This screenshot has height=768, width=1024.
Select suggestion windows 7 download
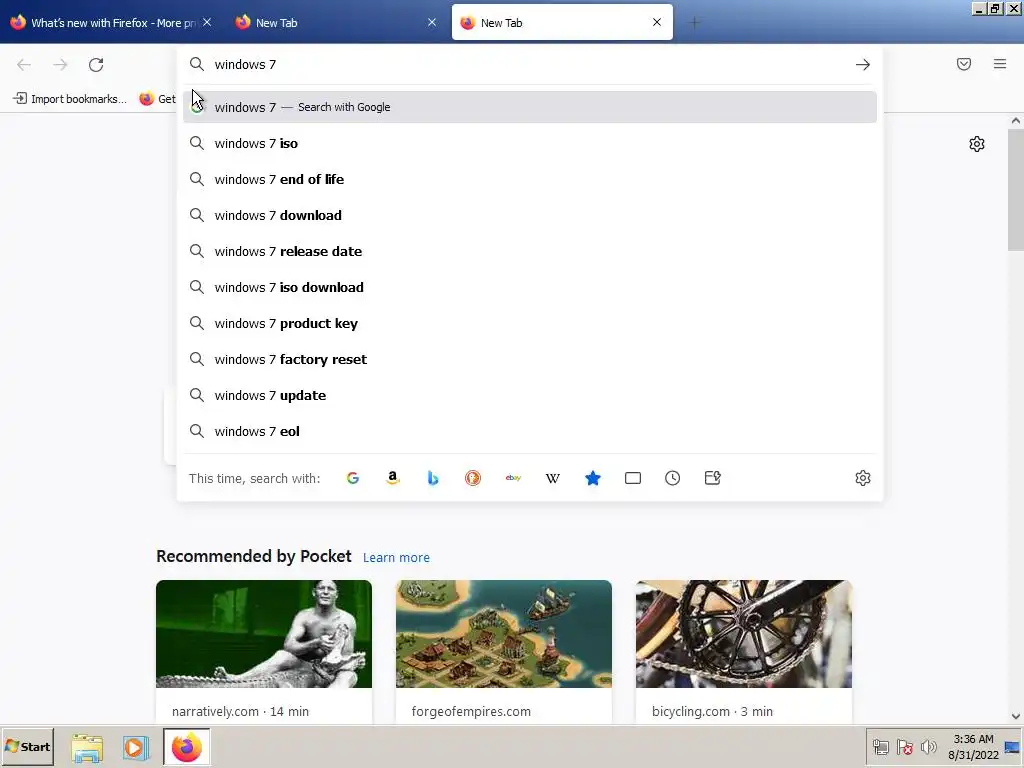[530, 215]
